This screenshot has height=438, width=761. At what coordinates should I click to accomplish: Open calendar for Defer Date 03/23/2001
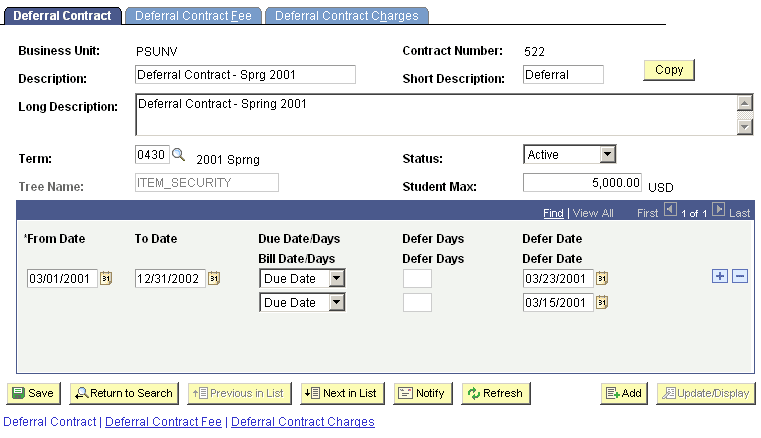point(602,278)
